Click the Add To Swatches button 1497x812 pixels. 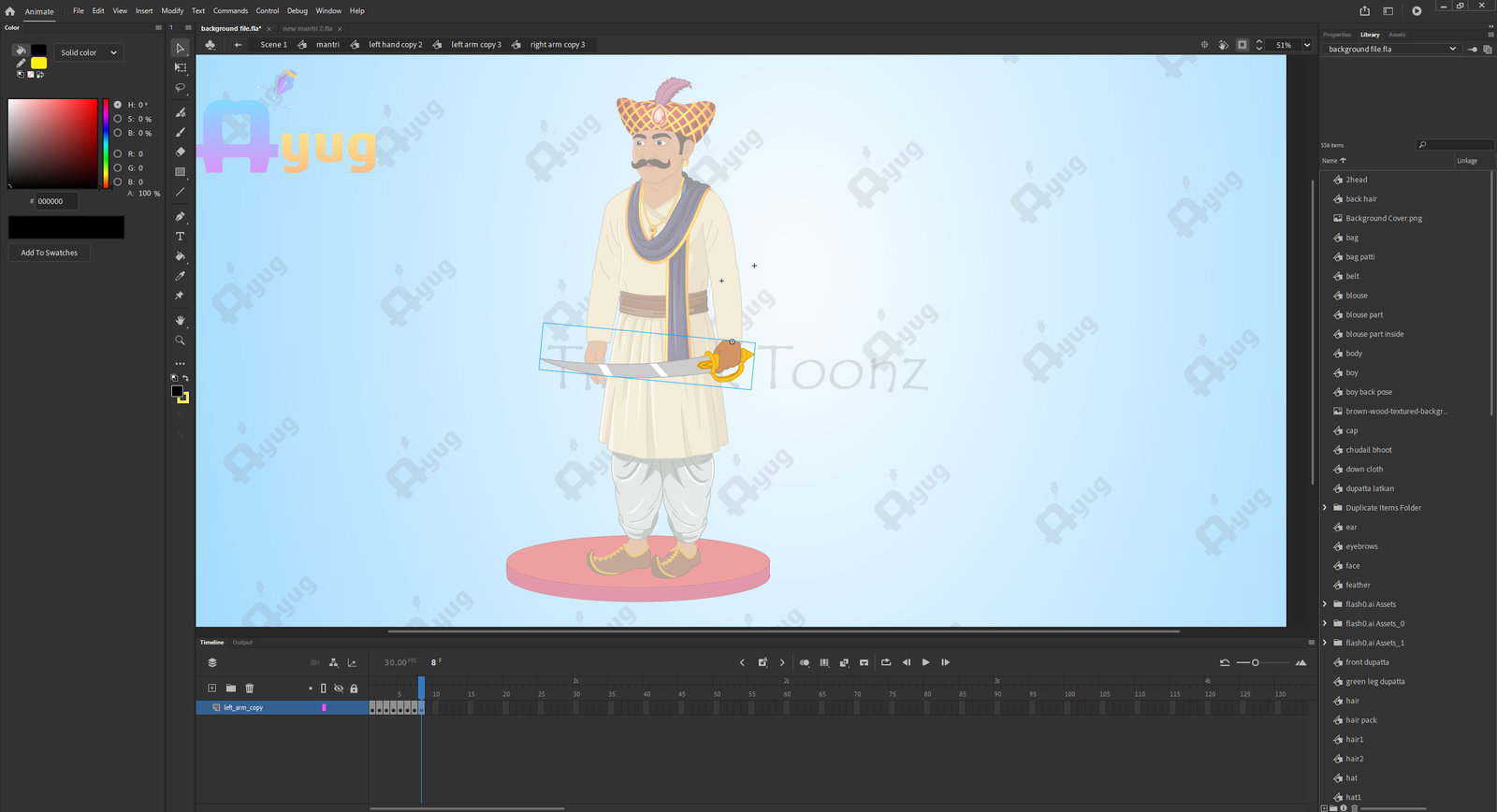pyautogui.click(x=50, y=253)
